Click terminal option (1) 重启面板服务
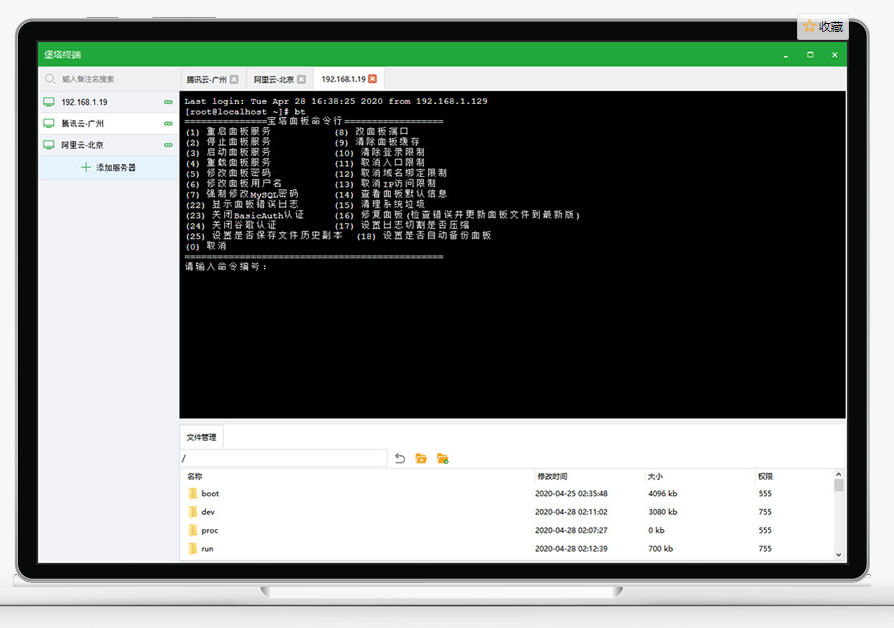This screenshot has height=628, width=894. click(228, 131)
